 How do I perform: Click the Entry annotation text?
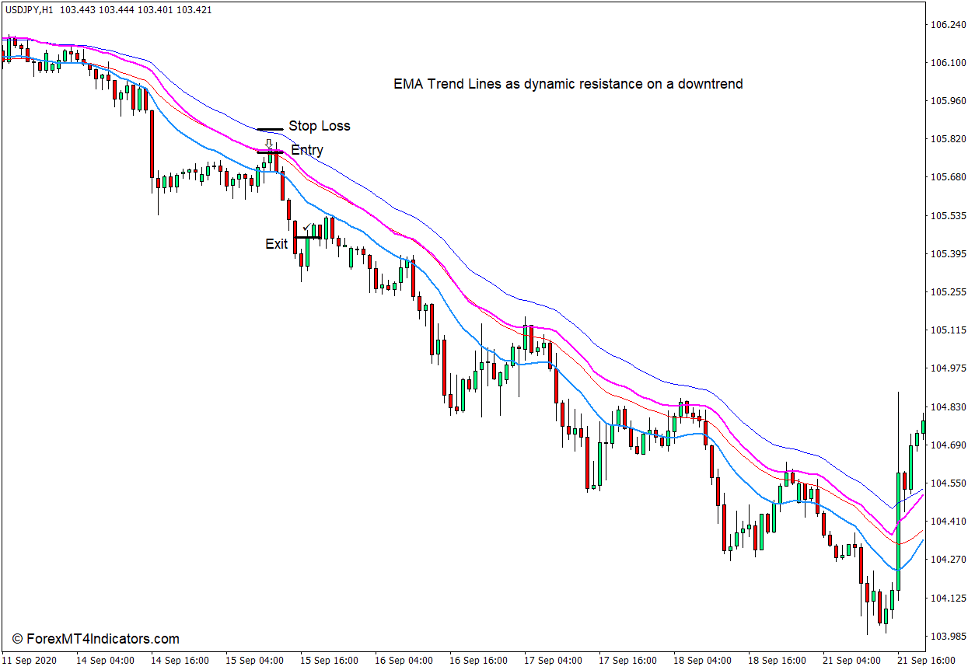point(308,150)
